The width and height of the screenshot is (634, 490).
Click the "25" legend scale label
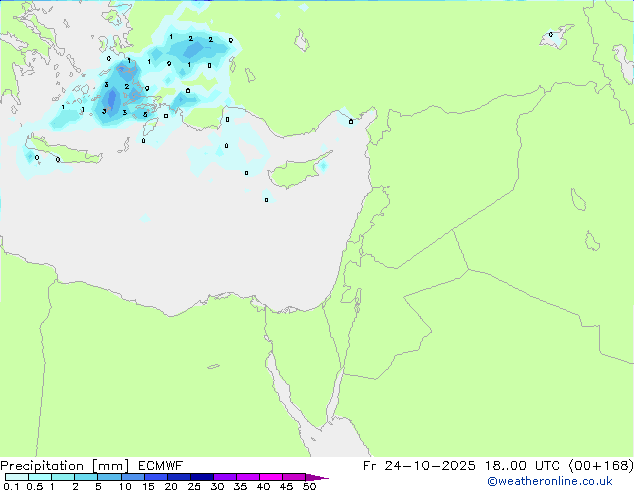pyautogui.click(x=194, y=486)
